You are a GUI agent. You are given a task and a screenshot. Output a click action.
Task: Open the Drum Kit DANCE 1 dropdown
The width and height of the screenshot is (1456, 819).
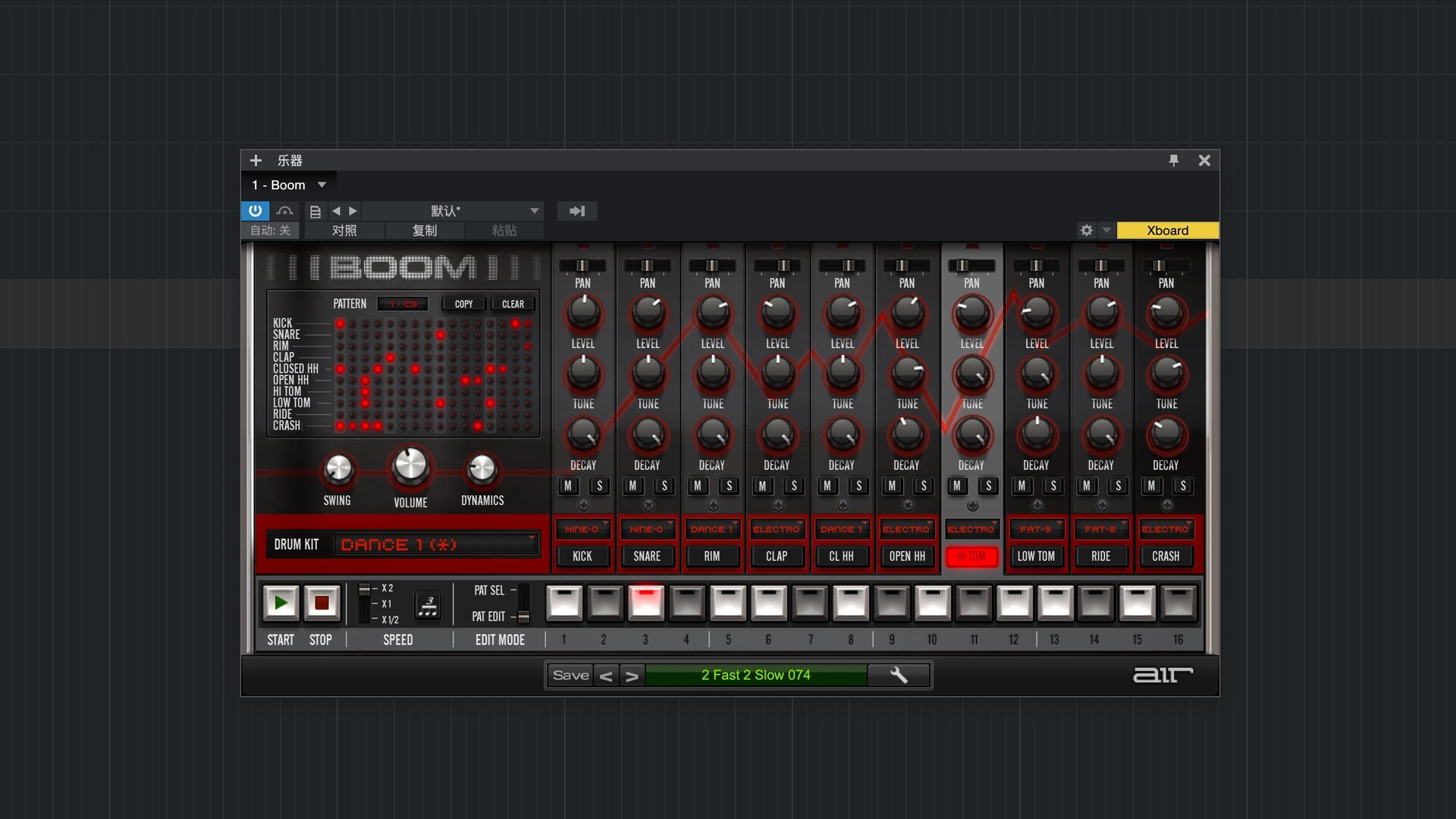point(436,544)
